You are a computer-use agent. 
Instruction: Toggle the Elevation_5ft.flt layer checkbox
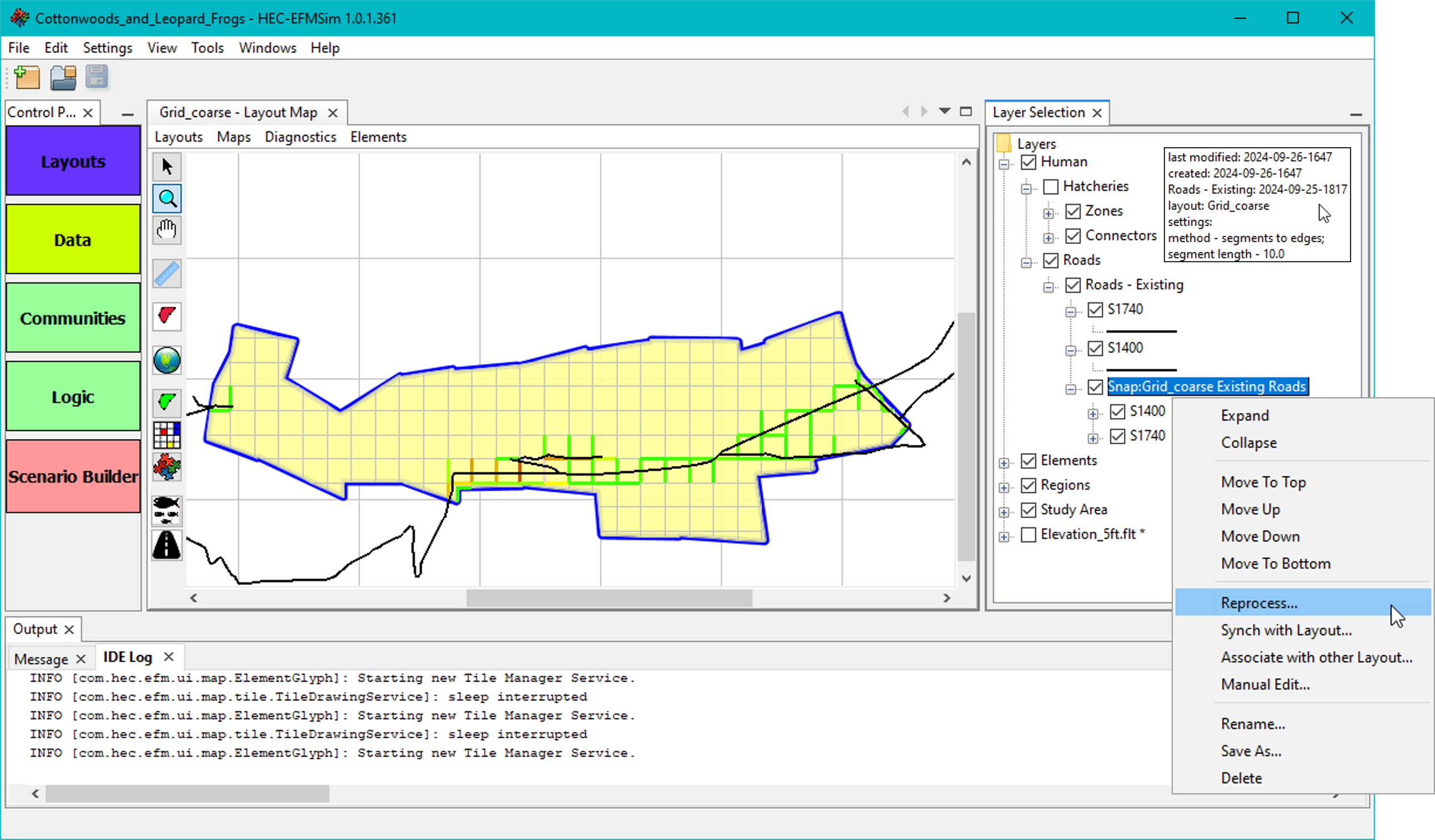click(1028, 535)
